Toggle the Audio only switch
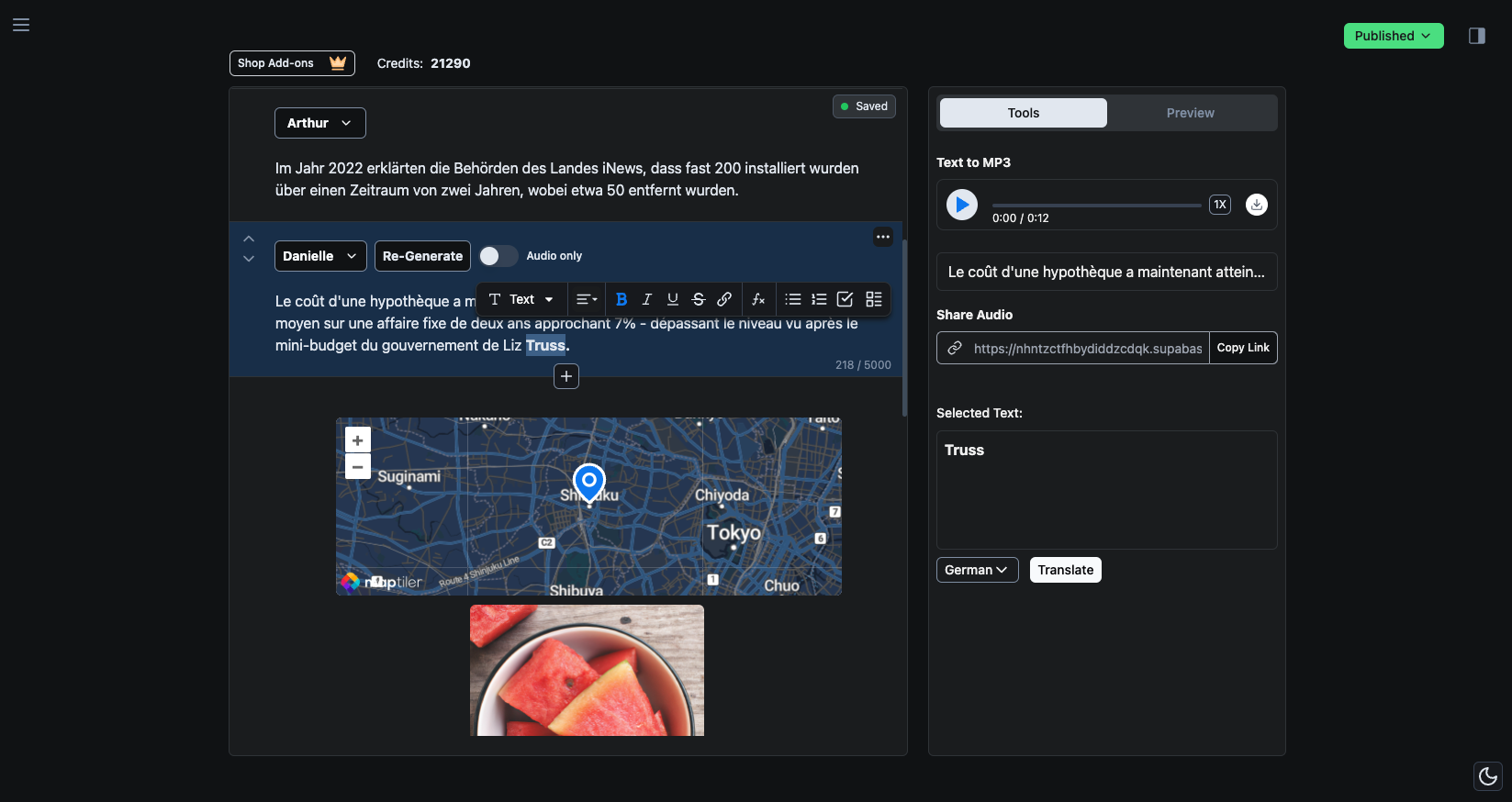Screen dimensions: 1512x802 tap(498, 256)
